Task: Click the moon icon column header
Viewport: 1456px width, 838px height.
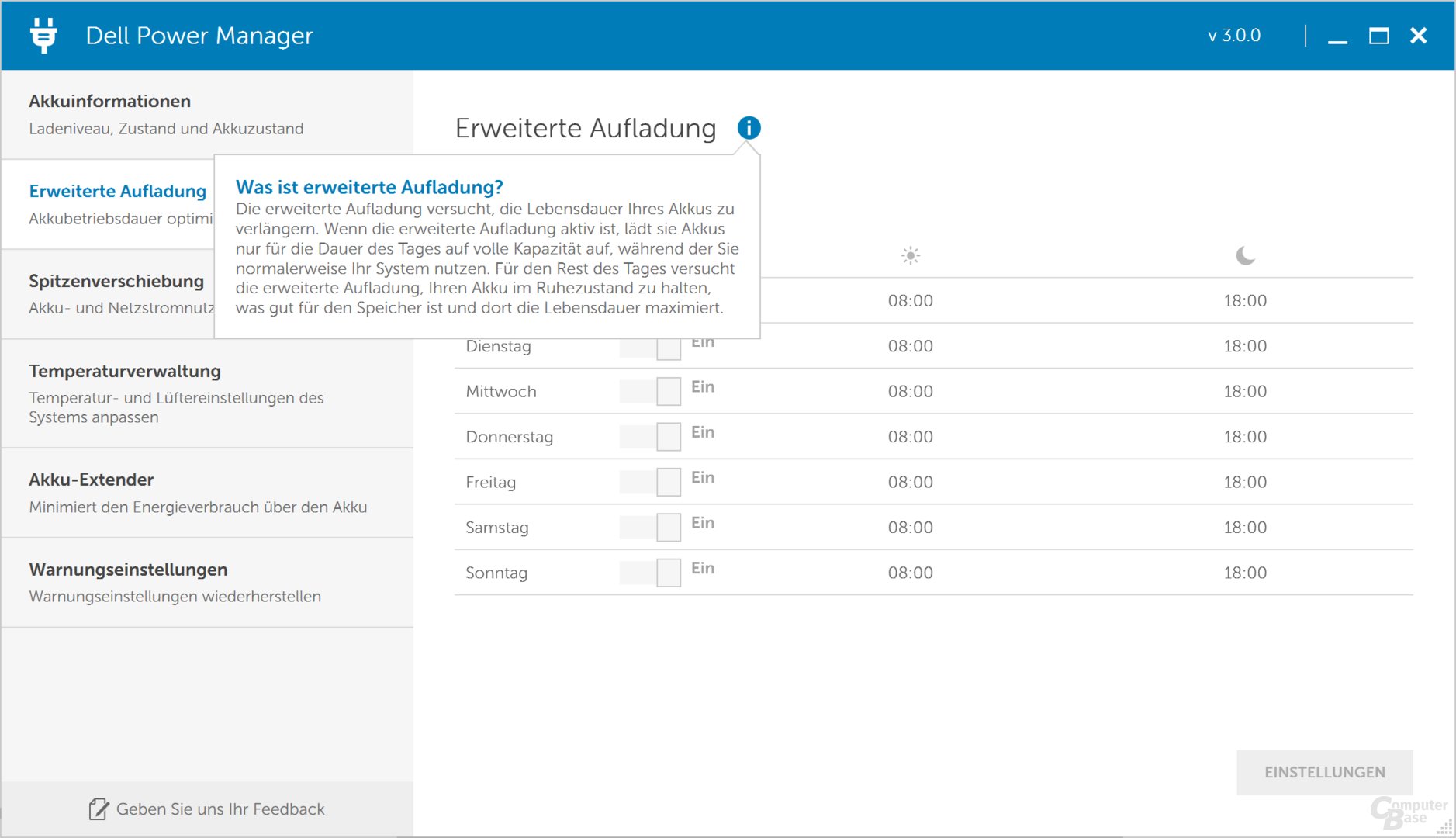Action: [1245, 255]
